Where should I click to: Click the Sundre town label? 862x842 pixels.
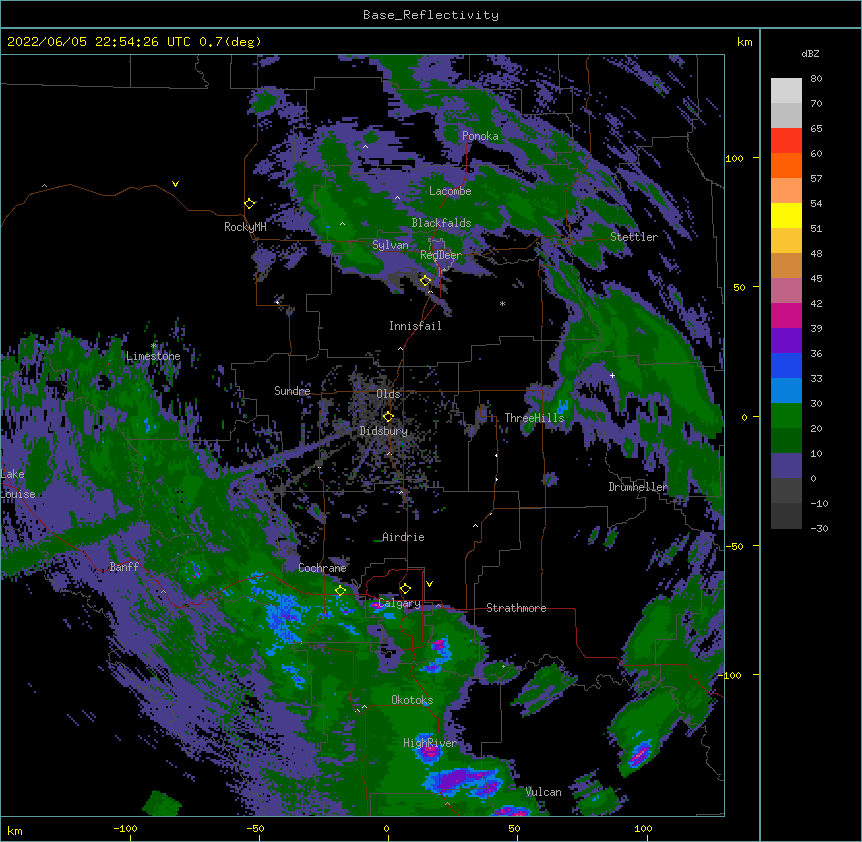[x=292, y=391]
